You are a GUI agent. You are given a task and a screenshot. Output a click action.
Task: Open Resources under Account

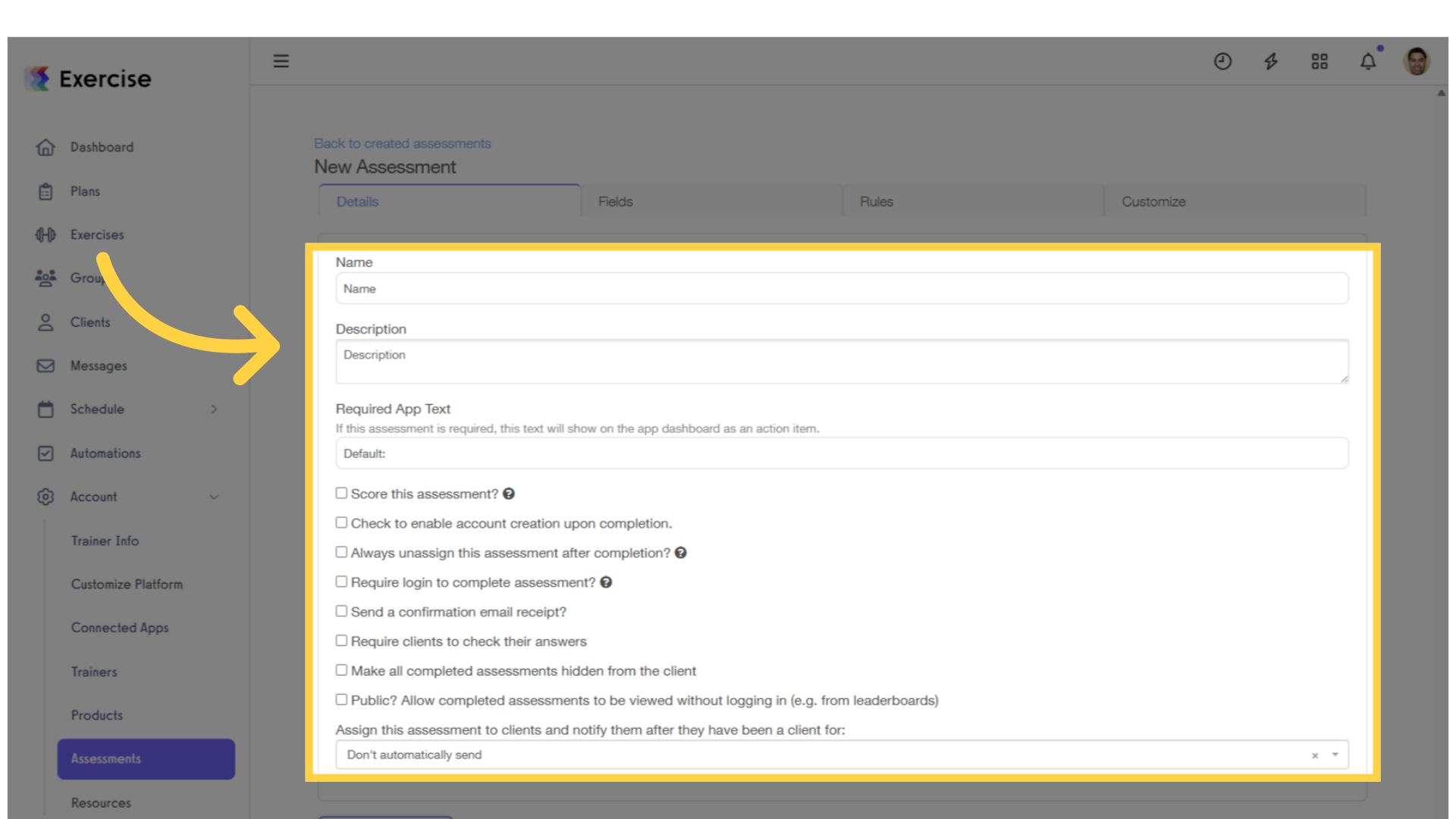pyautogui.click(x=101, y=803)
